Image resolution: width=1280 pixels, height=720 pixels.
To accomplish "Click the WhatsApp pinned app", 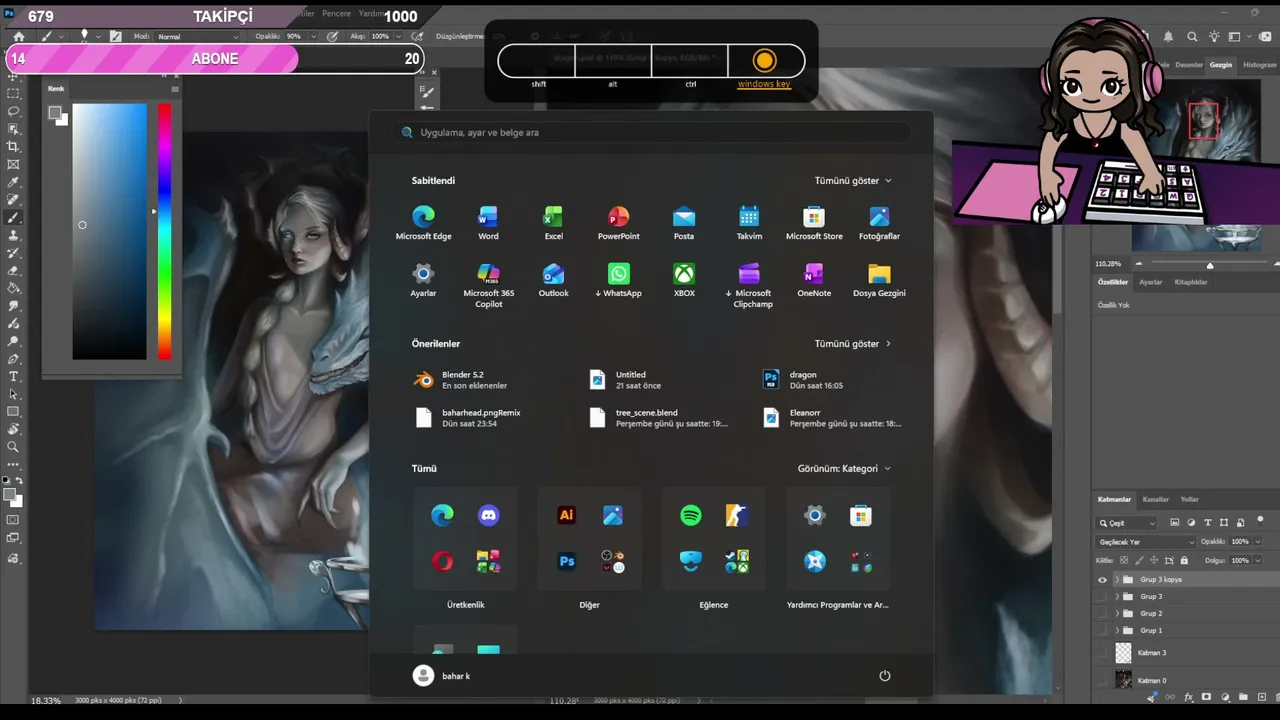I will click(x=618, y=280).
